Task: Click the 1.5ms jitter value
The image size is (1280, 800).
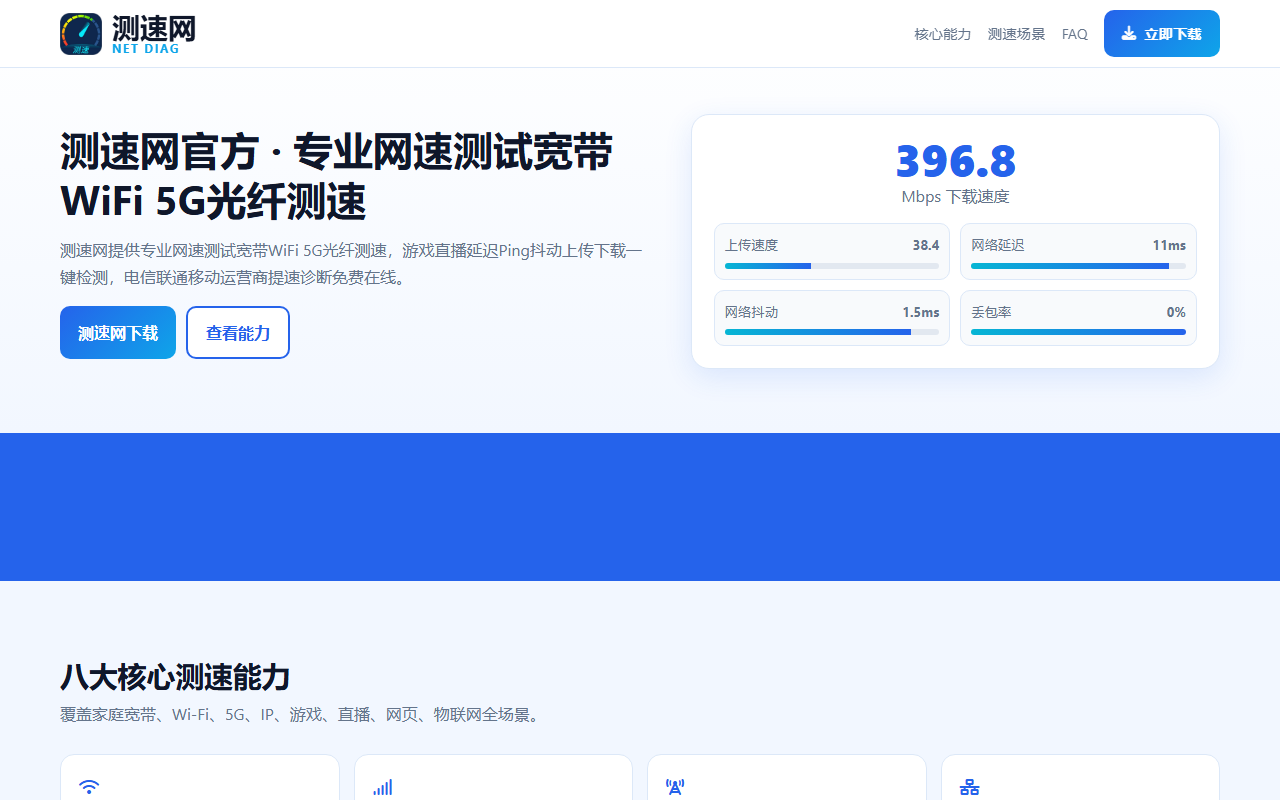Action: 921,312
